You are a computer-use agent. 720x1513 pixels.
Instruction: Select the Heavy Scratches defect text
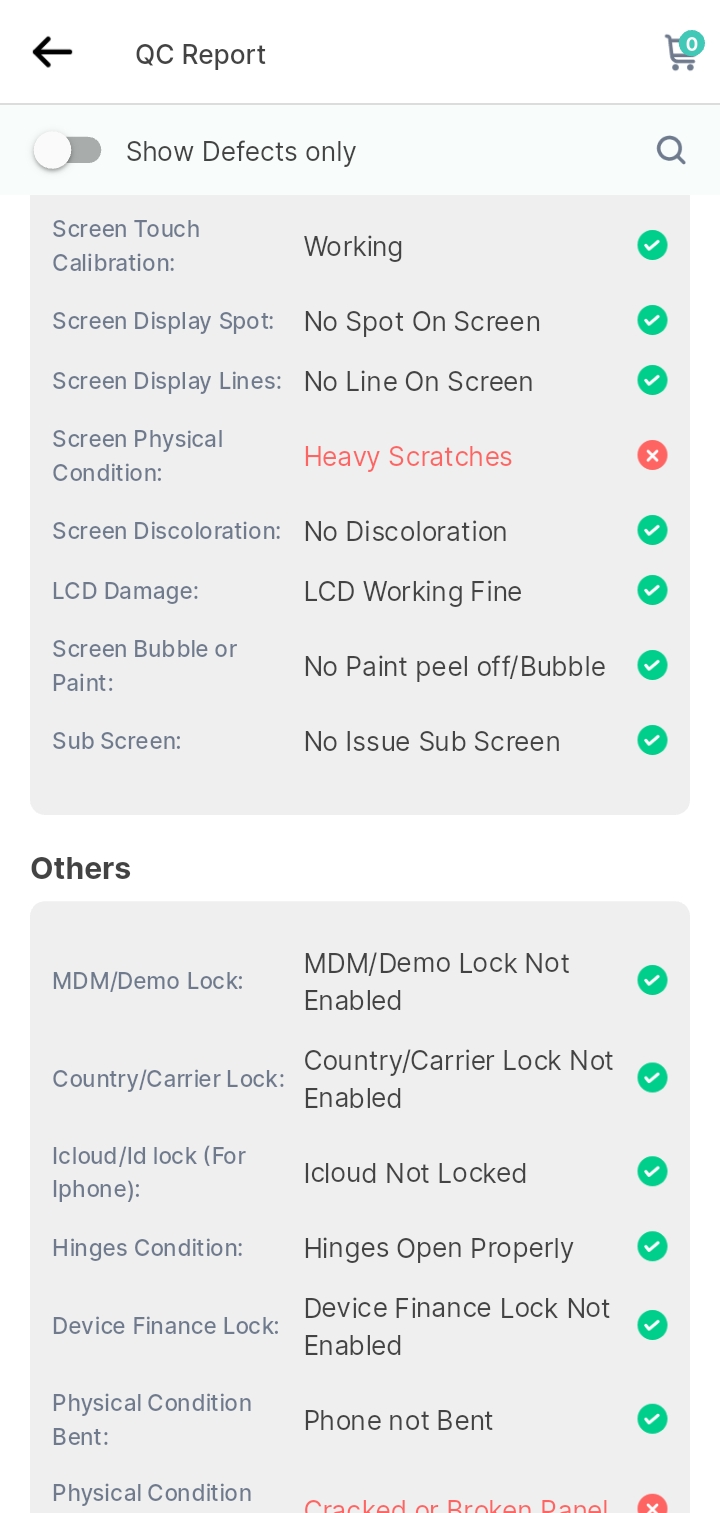tap(408, 457)
